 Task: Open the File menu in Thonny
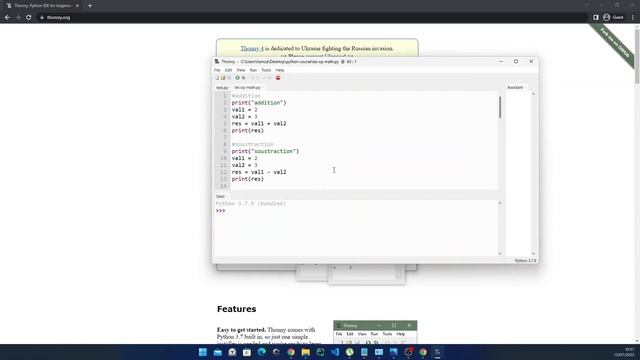(217, 70)
